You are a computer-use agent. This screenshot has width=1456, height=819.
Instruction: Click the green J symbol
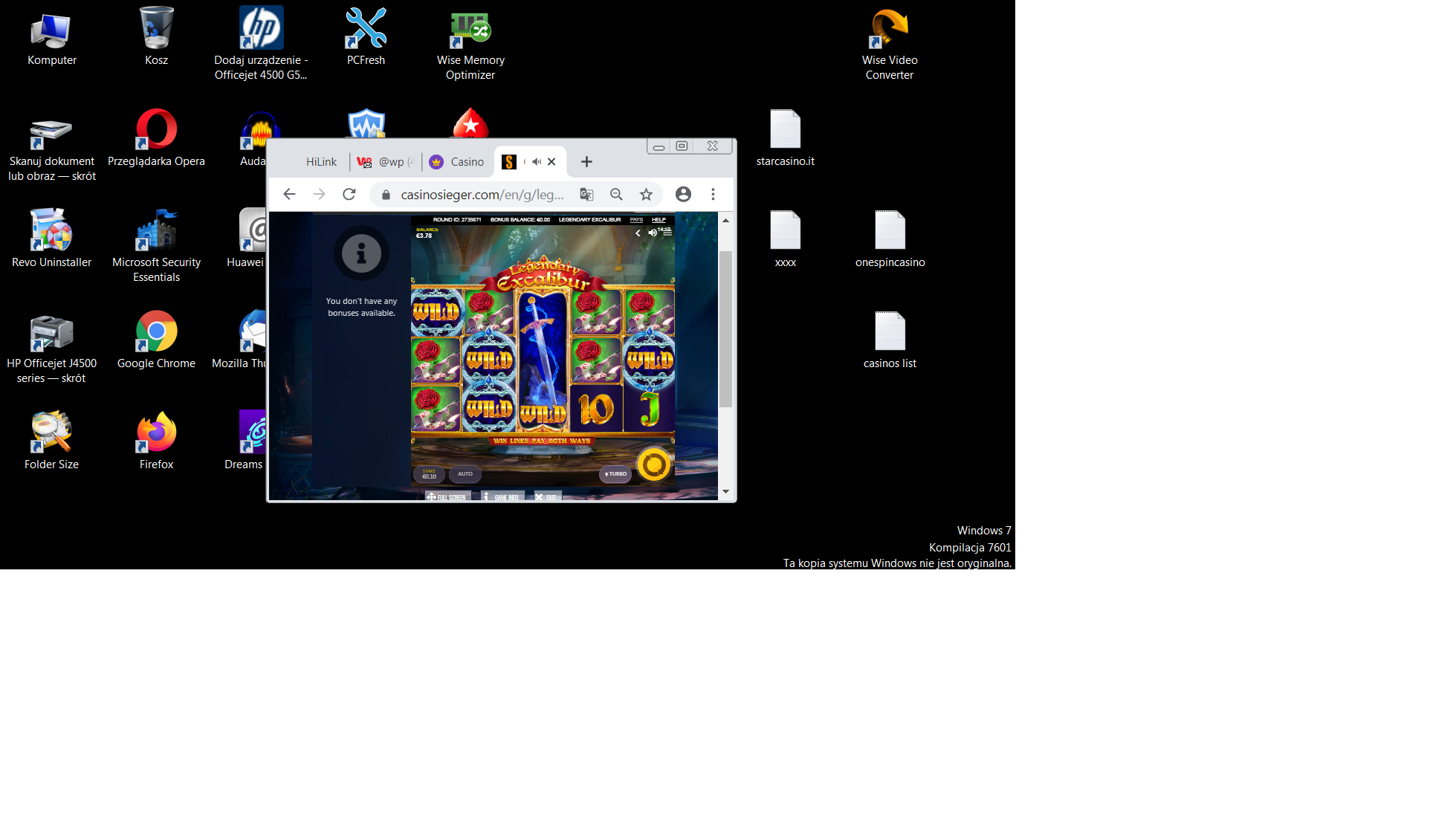click(x=650, y=409)
